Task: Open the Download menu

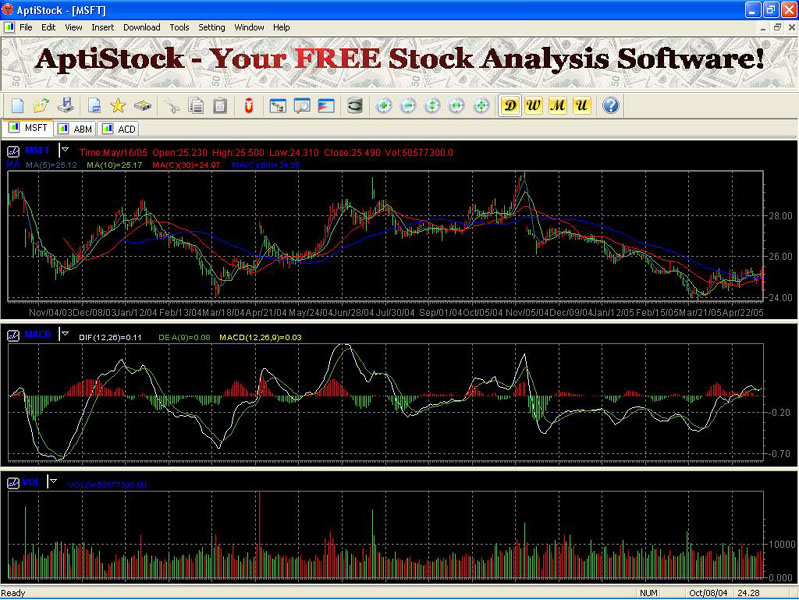Action: pyautogui.click(x=142, y=28)
